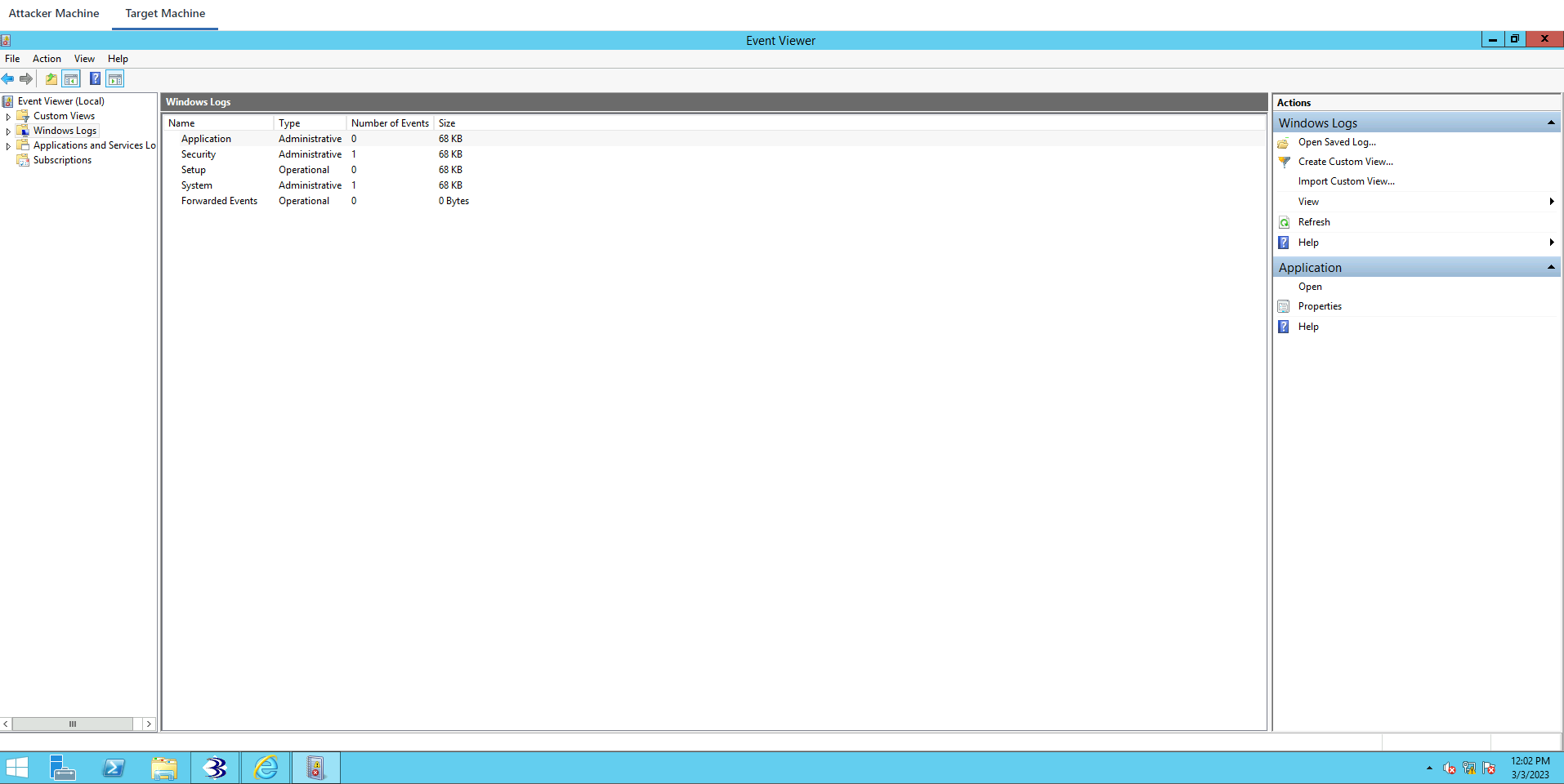
Task: Click Event Viewer (Local) root node icon
Action: [7, 101]
